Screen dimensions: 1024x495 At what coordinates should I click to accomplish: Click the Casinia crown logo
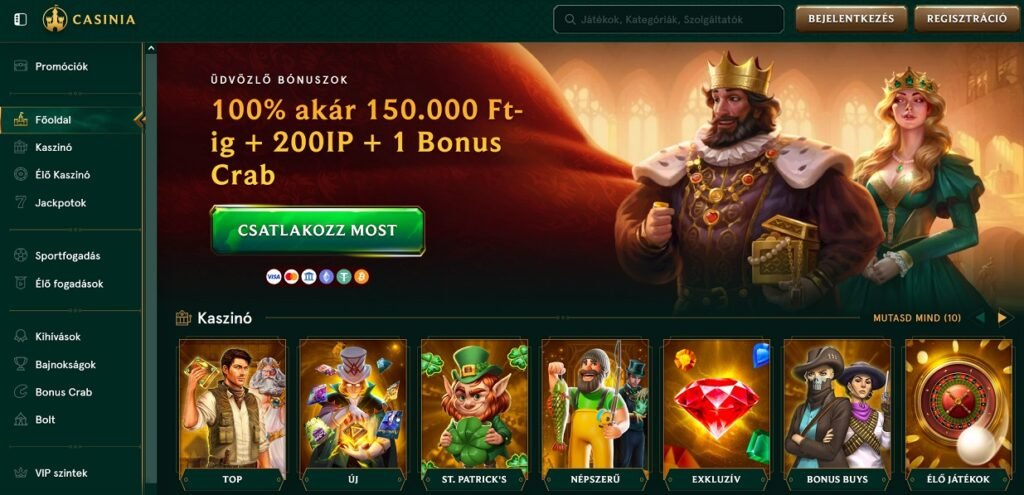[x=55, y=19]
